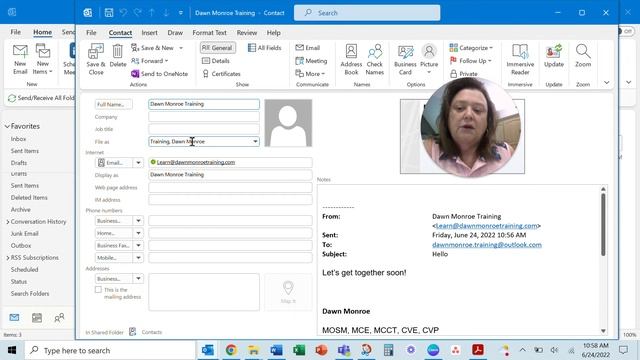
Task: Switch to People view in navigation bar
Action: pyautogui.click(x=59, y=317)
